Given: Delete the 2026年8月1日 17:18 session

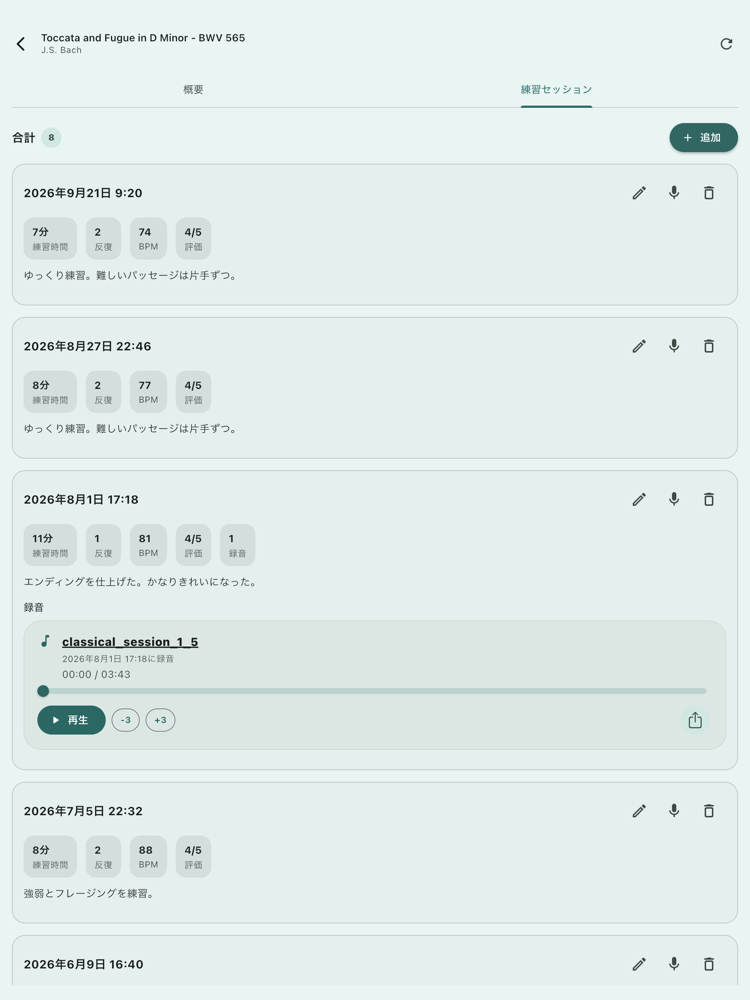Looking at the screenshot, I should (709, 499).
